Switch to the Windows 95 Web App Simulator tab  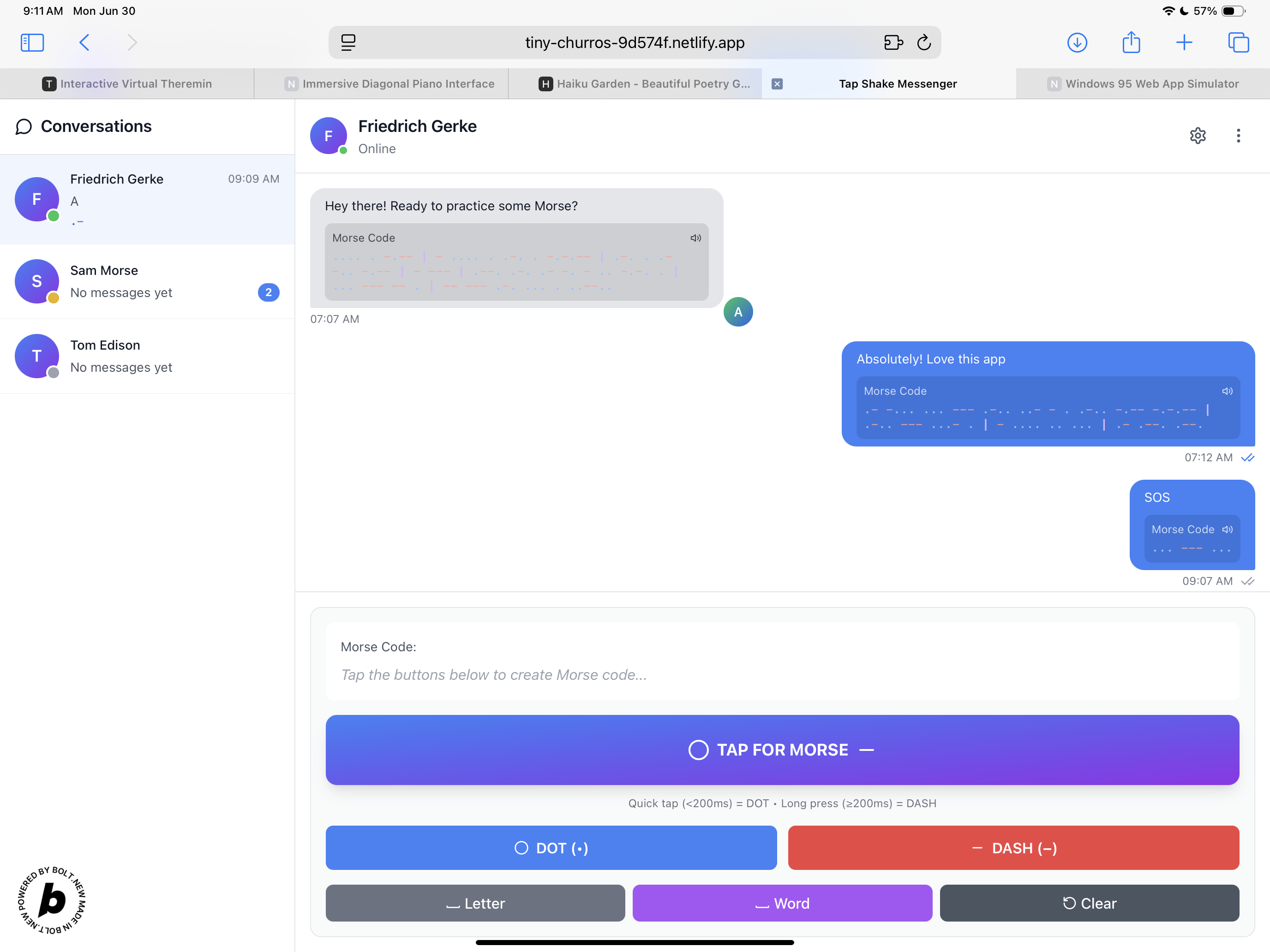point(1143,83)
